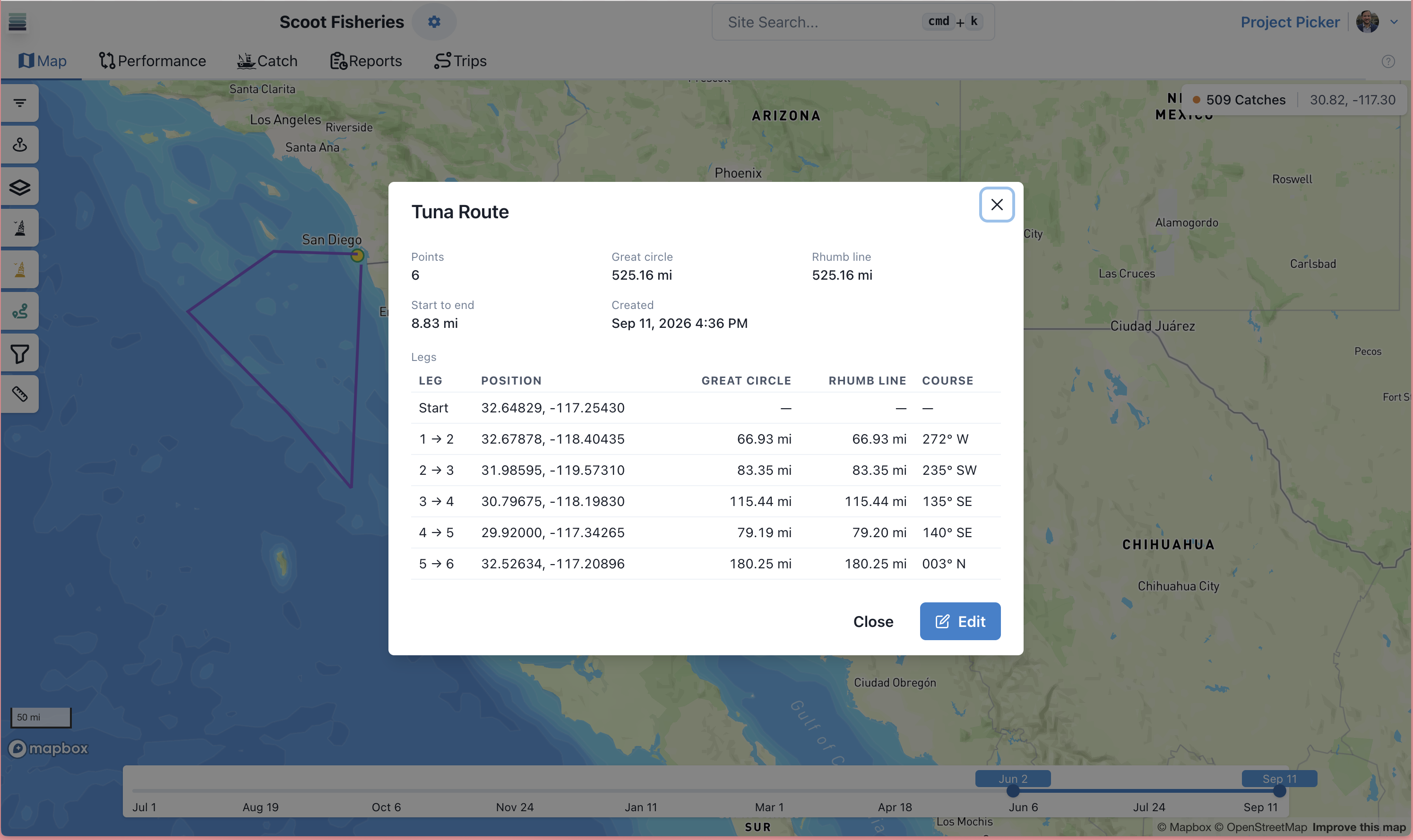The width and height of the screenshot is (1413, 840).
Task: Expand the user account chevron
Action: (x=1394, y=22)
